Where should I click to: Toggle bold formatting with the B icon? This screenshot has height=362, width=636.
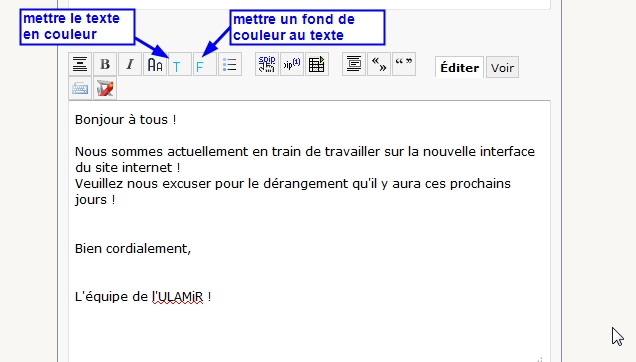105,64
